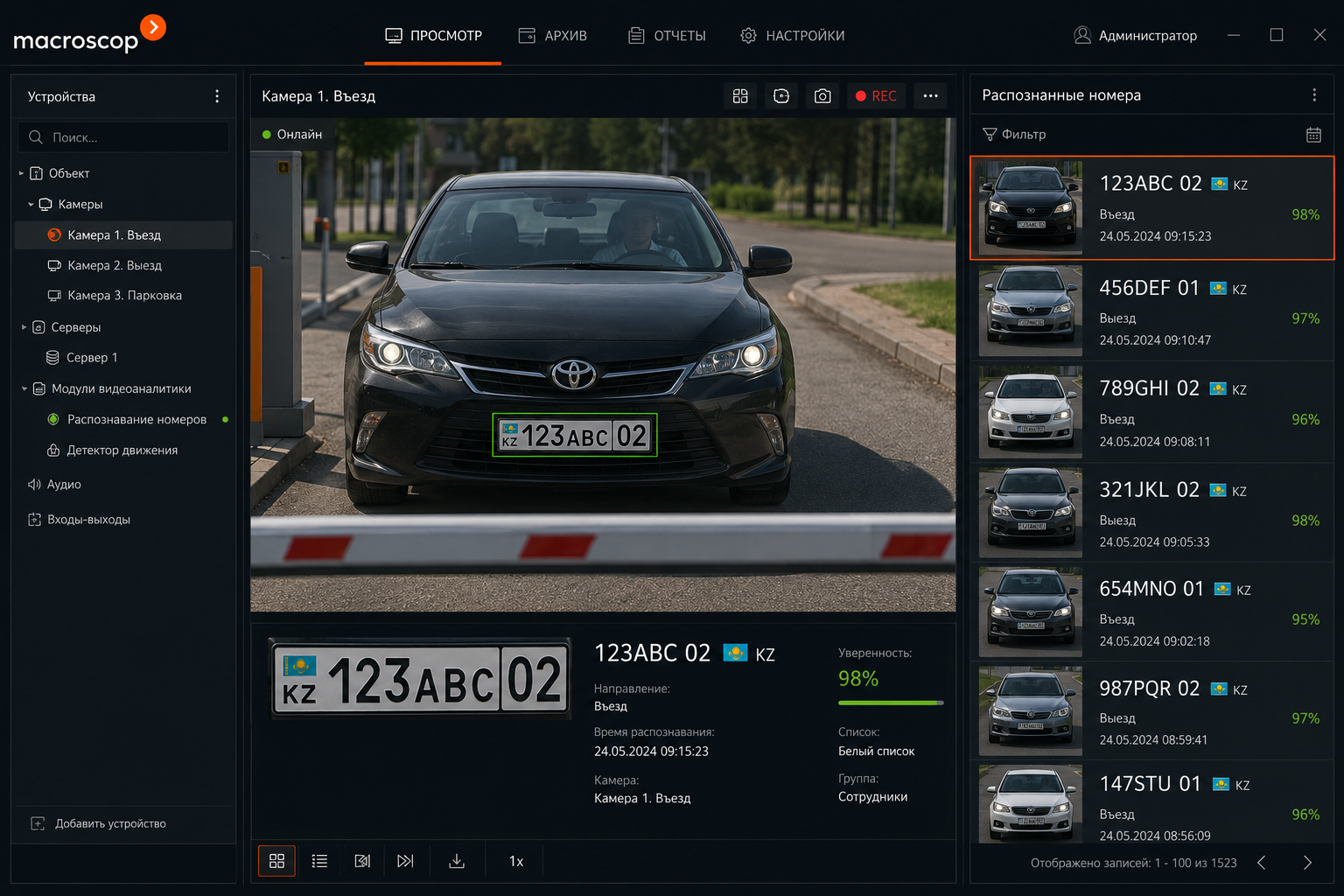The image size is (1344, 896).
Task: Open recognized numbers panel options menu
Action: pyautogui.click(x=1313, y=95)
